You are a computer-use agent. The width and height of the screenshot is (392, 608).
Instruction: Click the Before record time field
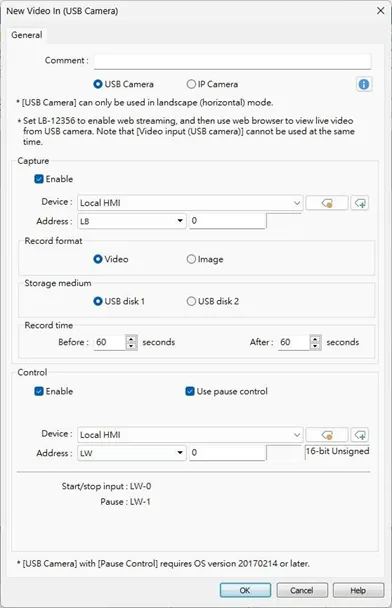tap(110, 342)
